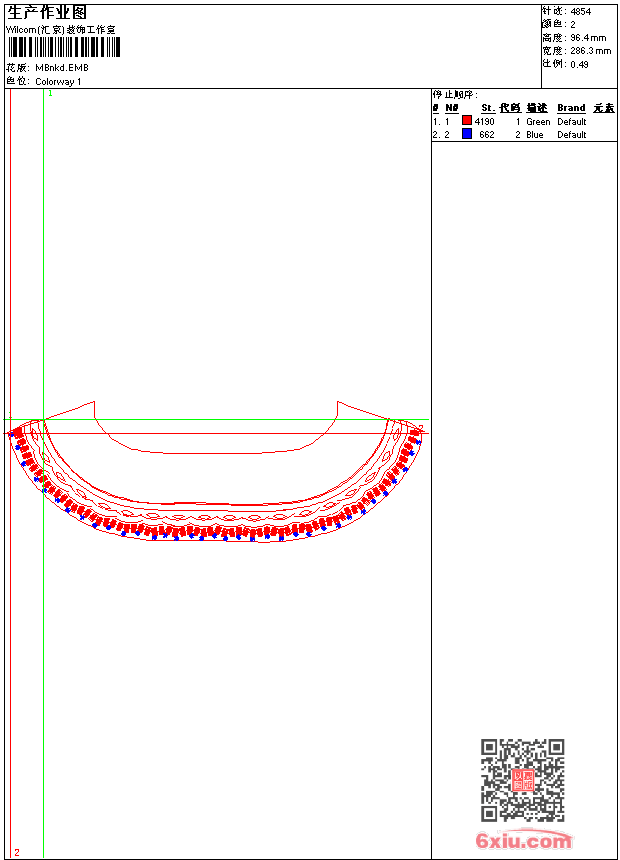620x860 pixels.
Task: Select the Colorway 1 label
Action: click(59, 82)
